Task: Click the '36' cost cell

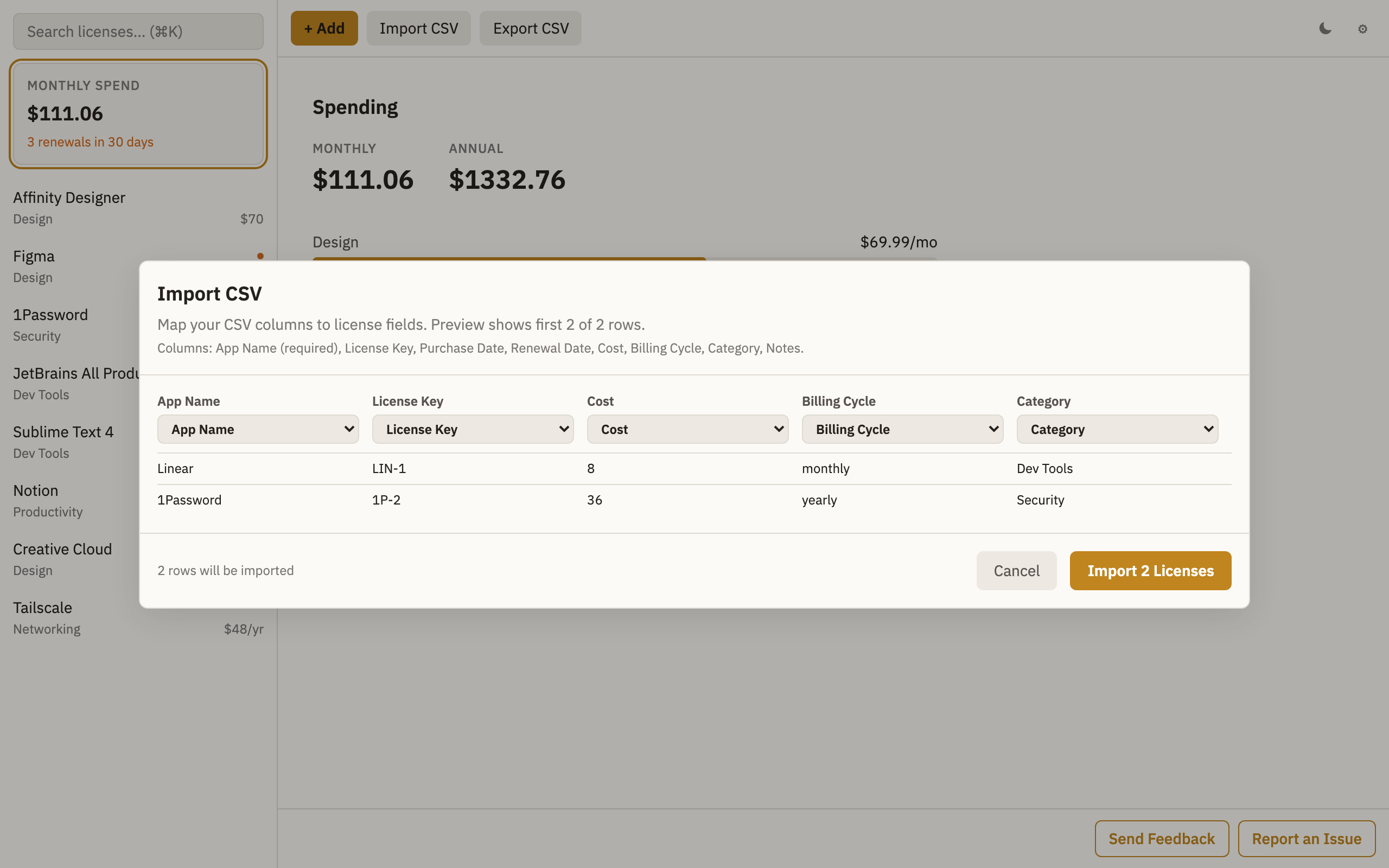Action: click(x=595, y=500)
